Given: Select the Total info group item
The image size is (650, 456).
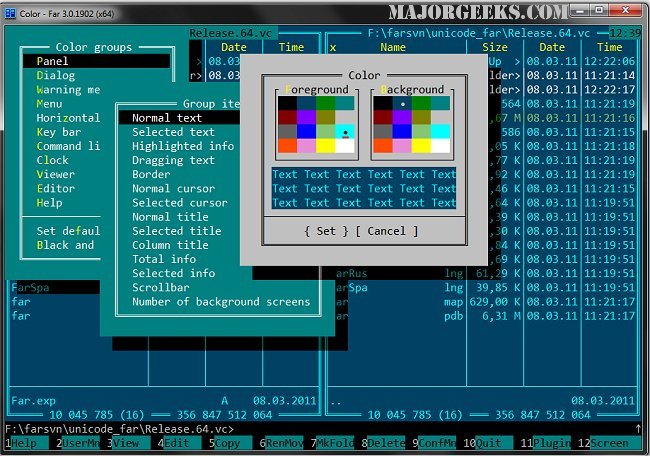Looking at the screenshot, I should tap(164, 259).
